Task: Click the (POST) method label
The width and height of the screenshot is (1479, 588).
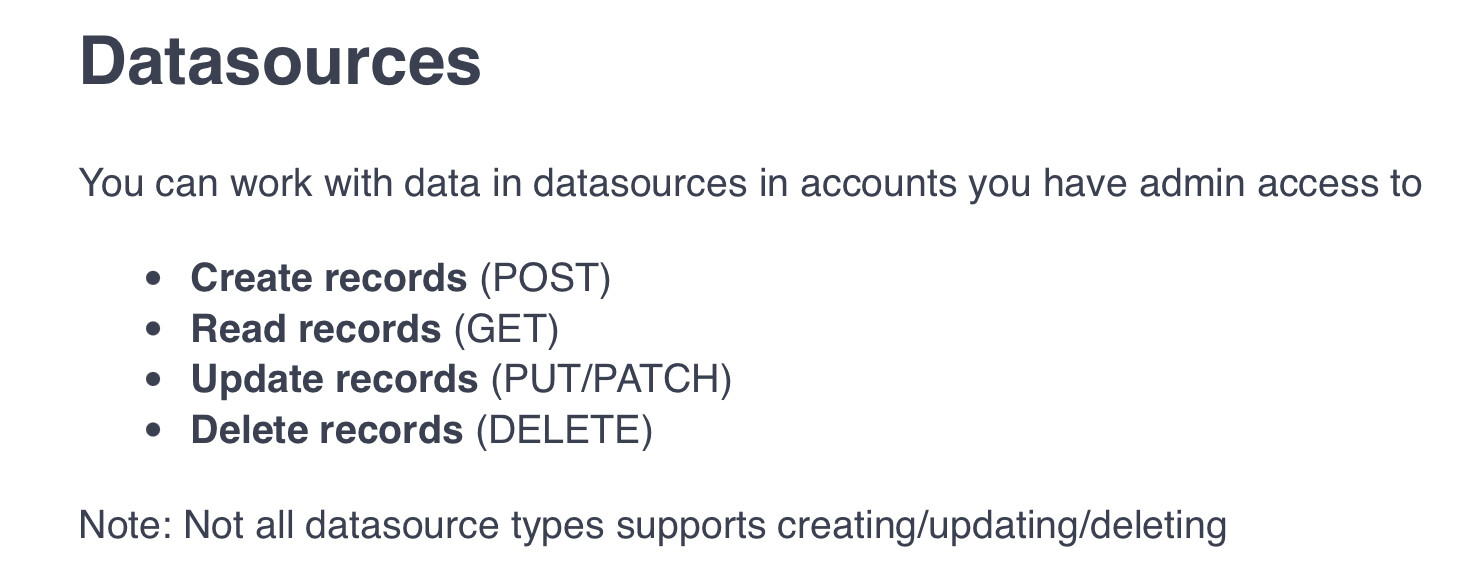Action: pyautogui.click(x=545, y=278)
